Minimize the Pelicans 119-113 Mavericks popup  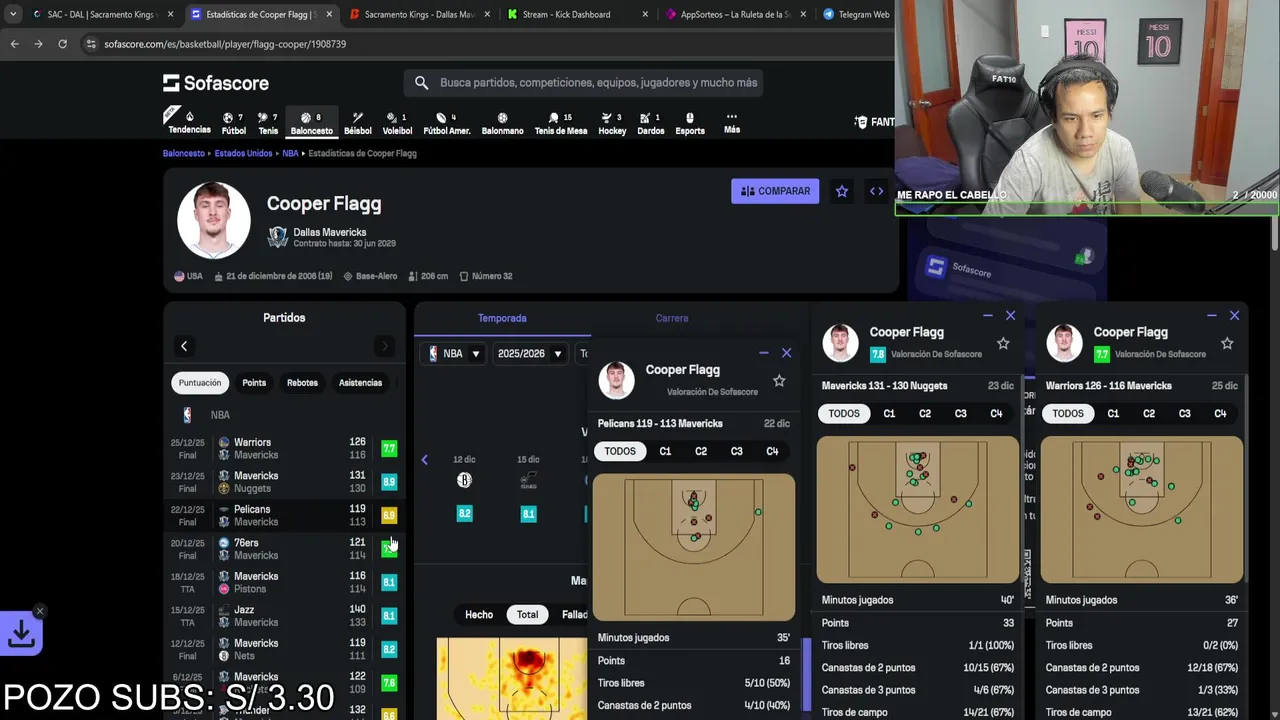[x=764, y=353]
